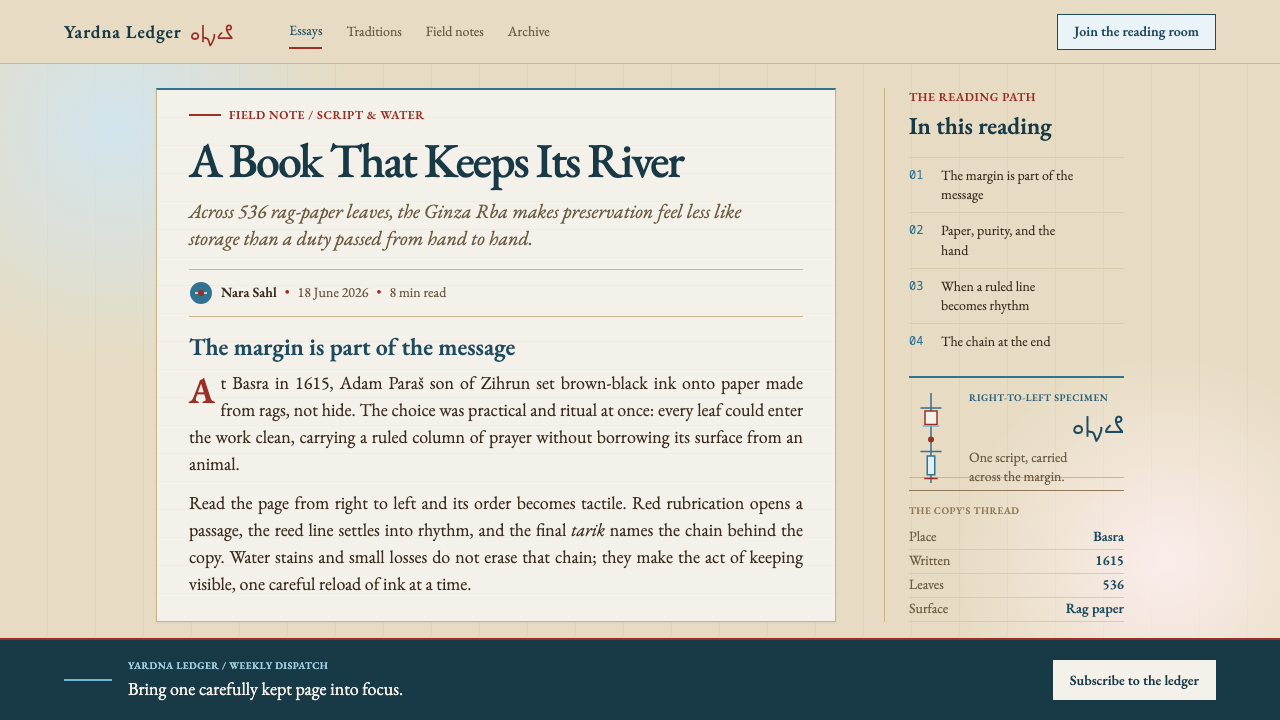Click the red script glyph beside Yardna Ledger

click(212, 33)
